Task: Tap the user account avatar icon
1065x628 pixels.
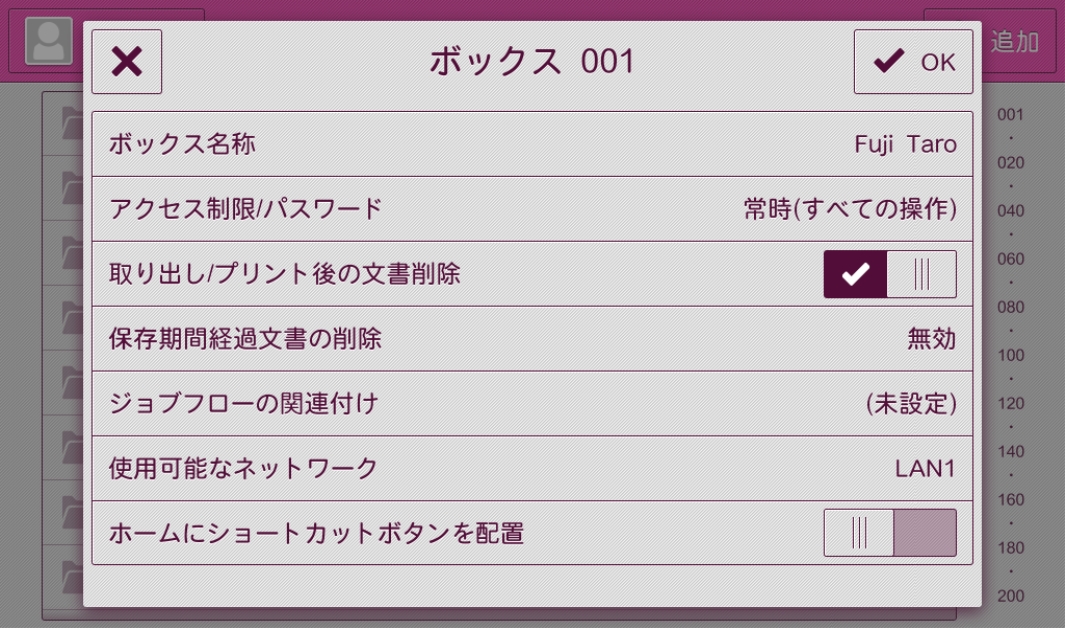Action: (48, 40)
